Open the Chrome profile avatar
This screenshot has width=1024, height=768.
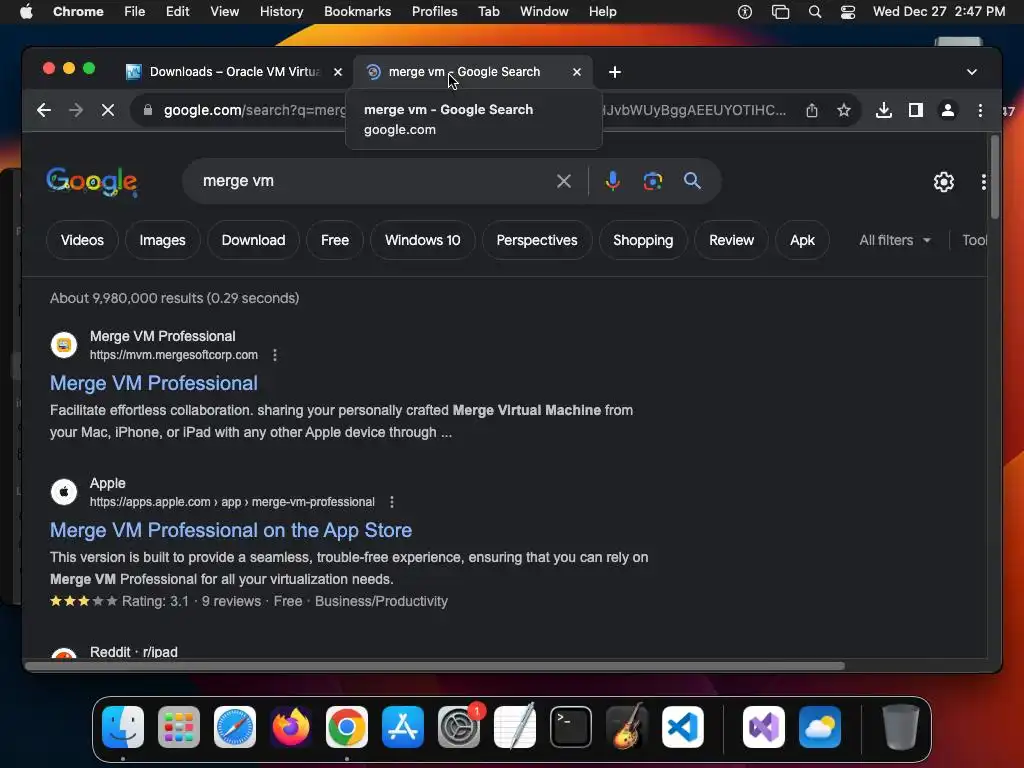pos(948,110)
